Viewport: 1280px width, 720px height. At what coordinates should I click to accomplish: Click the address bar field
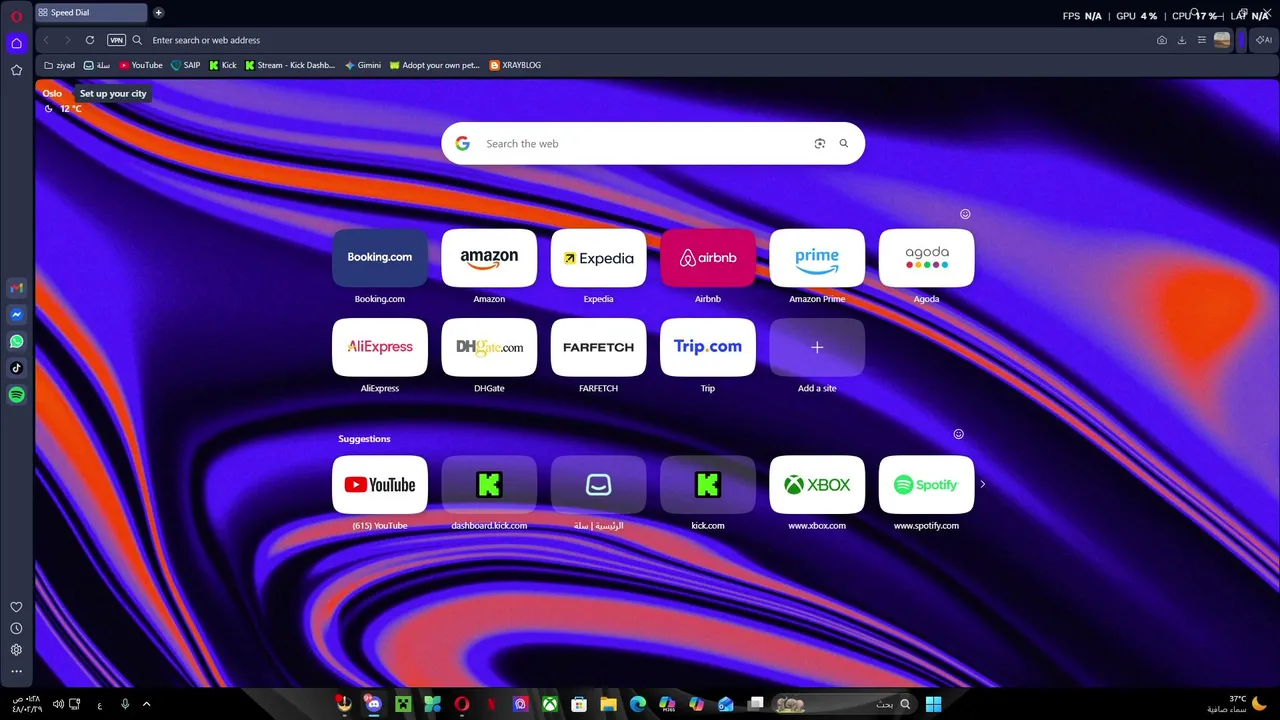point(640,40)
